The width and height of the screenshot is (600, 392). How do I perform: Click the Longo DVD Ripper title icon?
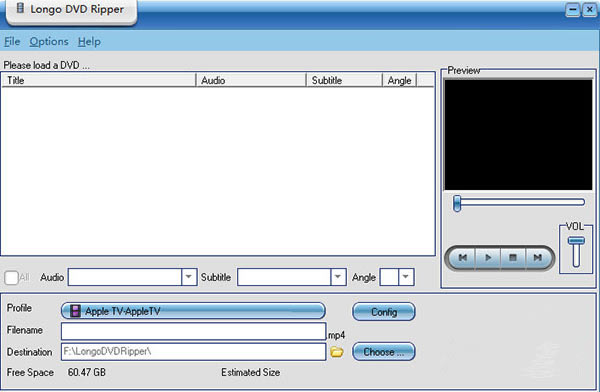[x=20, y=8]
